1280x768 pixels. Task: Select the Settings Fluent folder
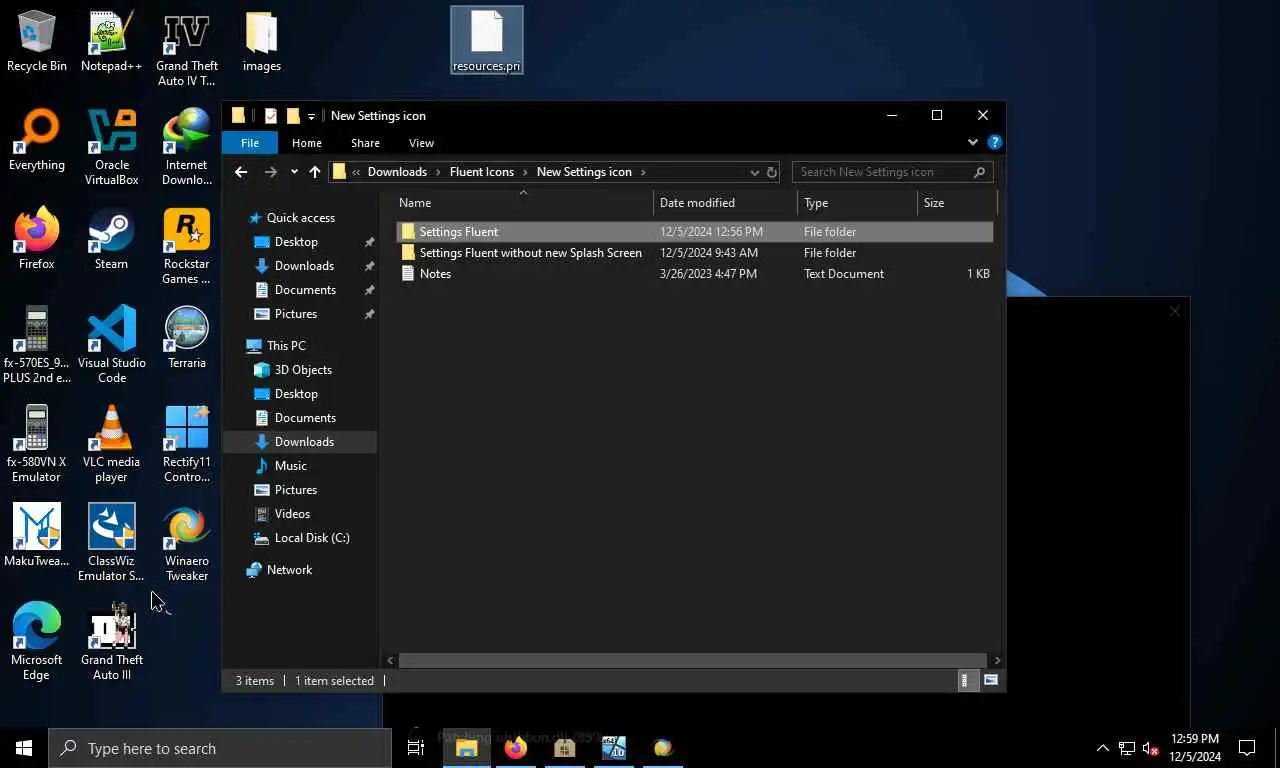694,232
